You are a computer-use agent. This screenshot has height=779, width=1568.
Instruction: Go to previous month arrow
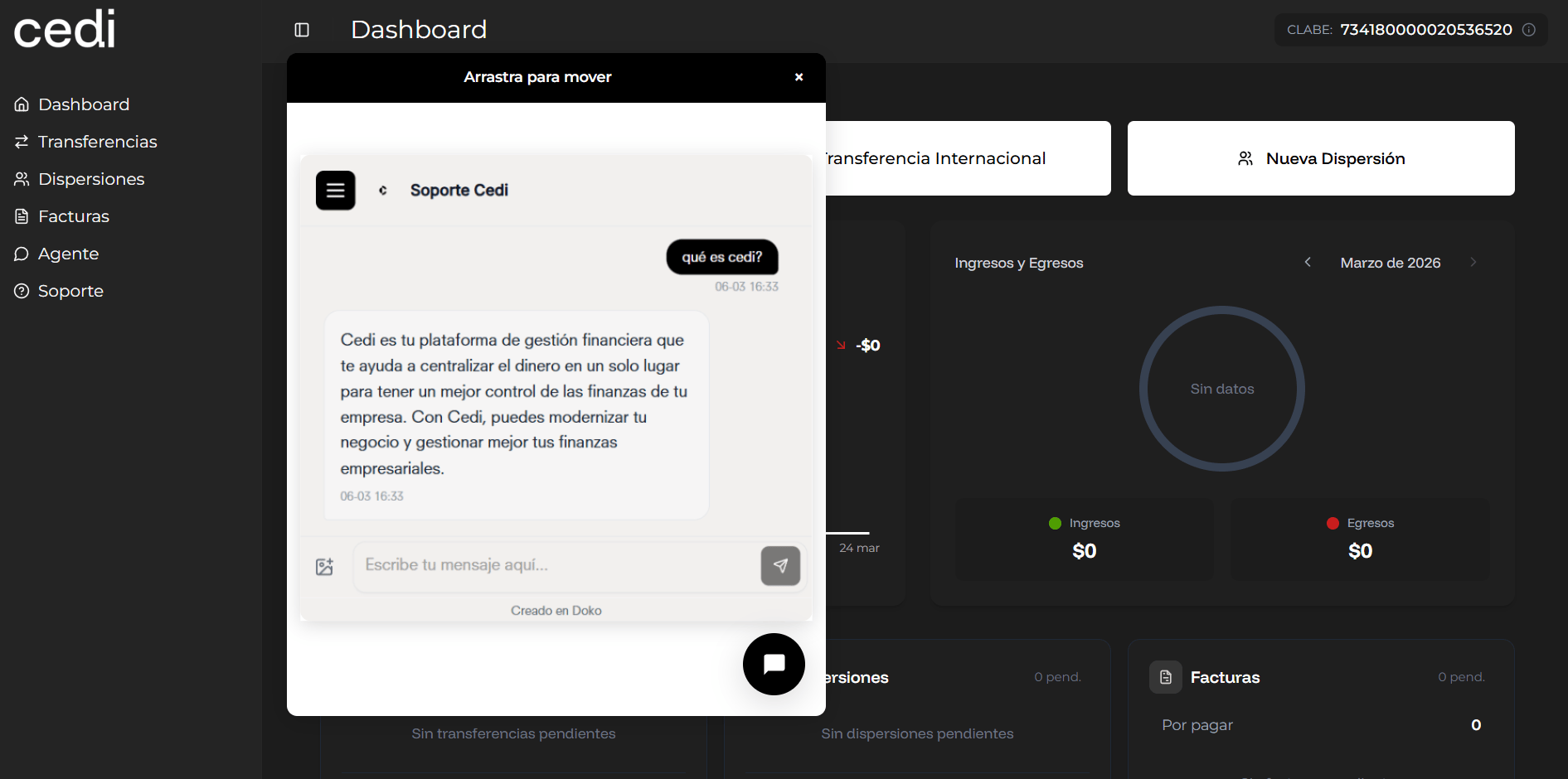point(1308,263)
